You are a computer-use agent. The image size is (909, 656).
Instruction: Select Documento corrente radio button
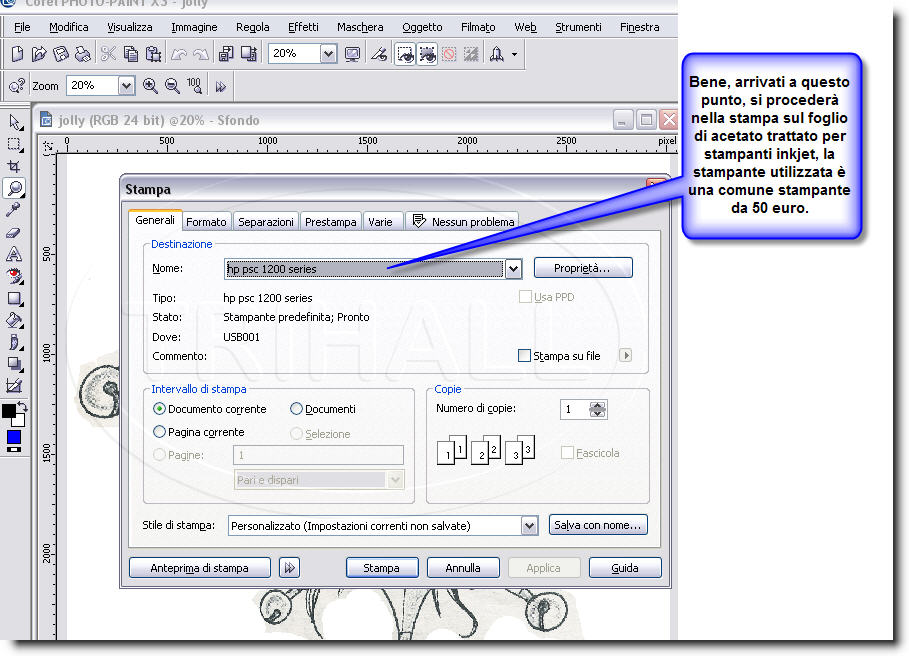point(159,409)
